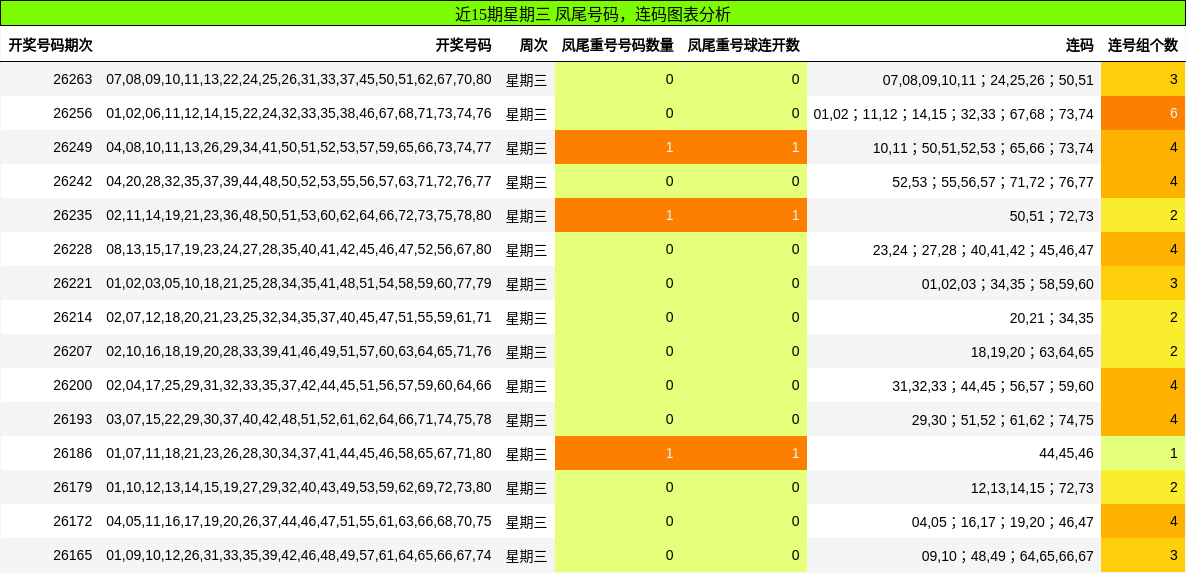Screen dimensions: 1186x573
Task: Click the 连码 cell 44,45,46
Action: point(1066,454)
